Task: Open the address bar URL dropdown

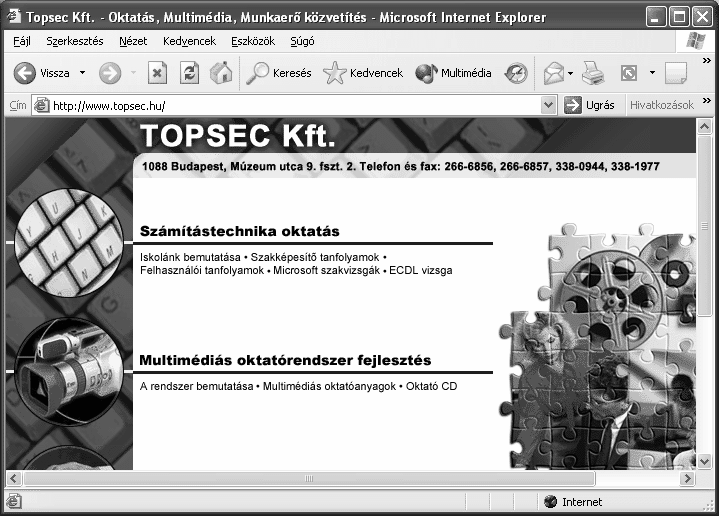Action: pyautogui.click(x=548, y=105)
